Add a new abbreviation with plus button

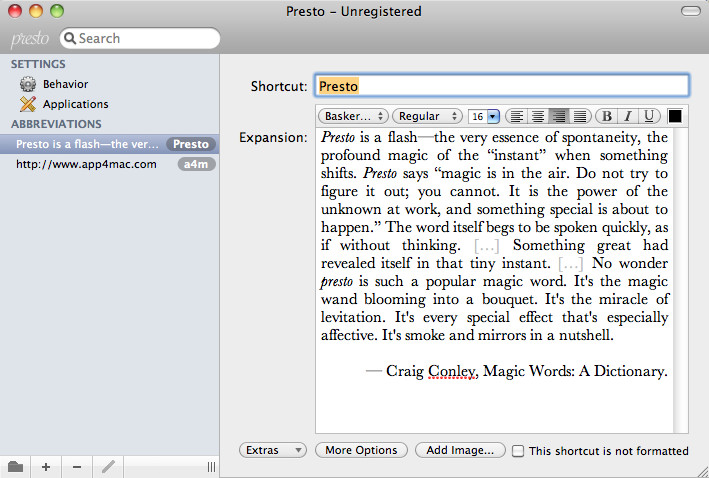46,467
